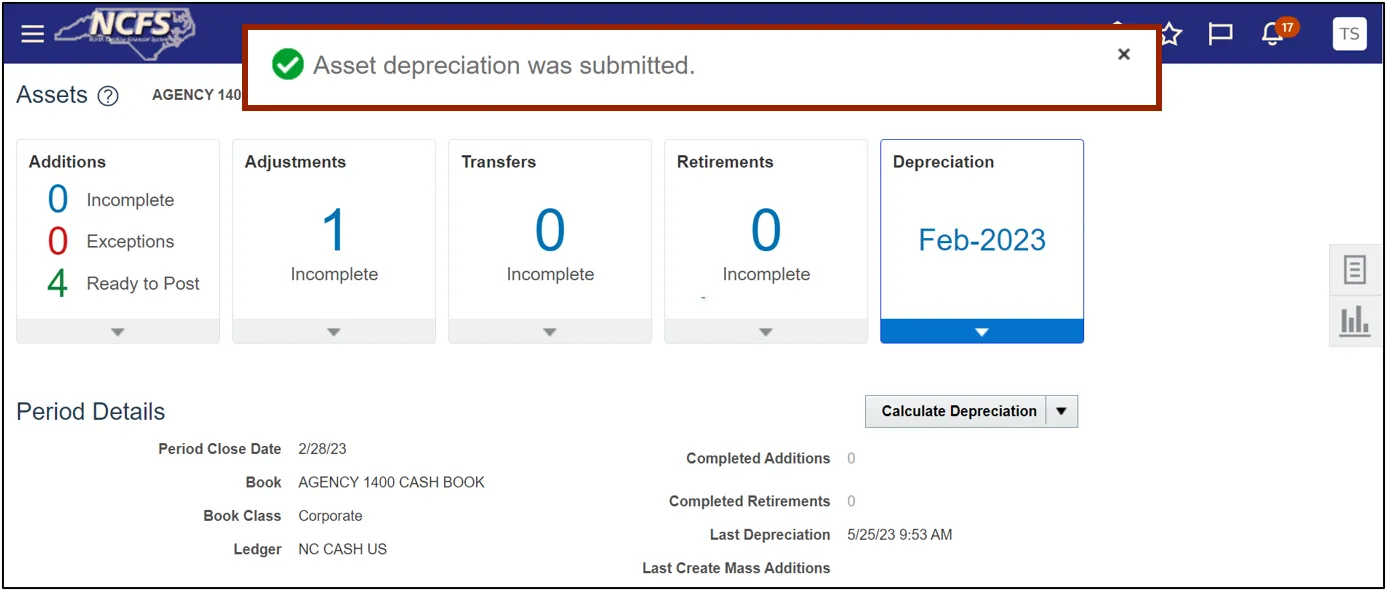Expand the Adjustments infotile arrow

pyautogui.click(x=334, y=332)
